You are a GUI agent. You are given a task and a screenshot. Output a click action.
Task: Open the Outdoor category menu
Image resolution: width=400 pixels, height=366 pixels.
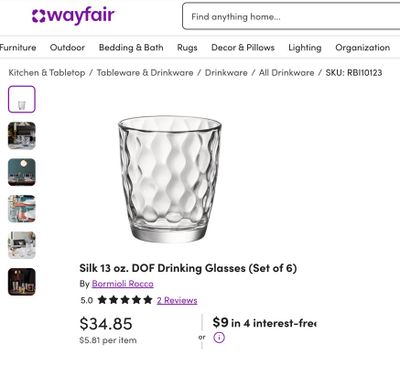point(67,47)
